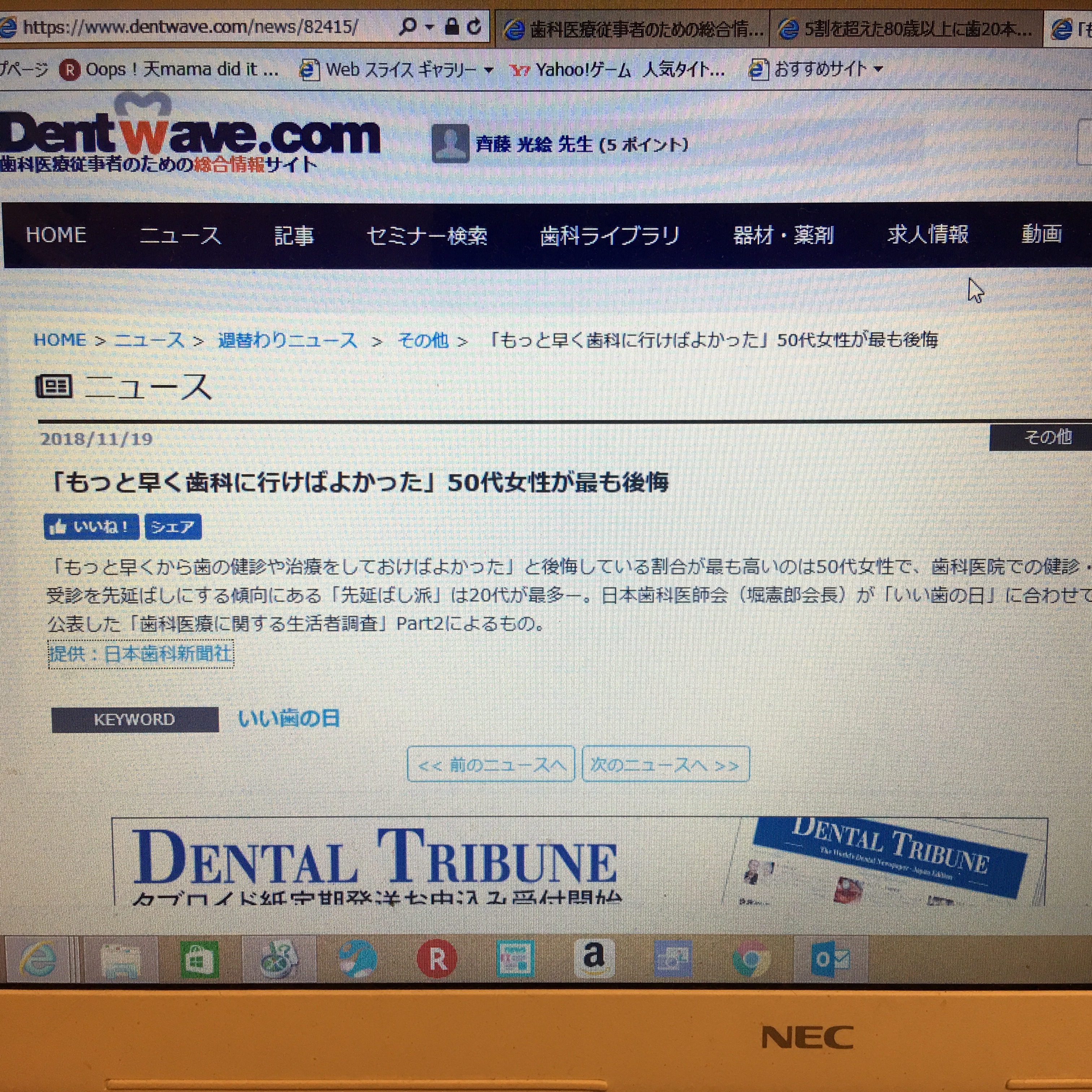Open the blue bird icon in taskbar
Viewport: 1092px width, 1092px height.
tap(358, 959)
